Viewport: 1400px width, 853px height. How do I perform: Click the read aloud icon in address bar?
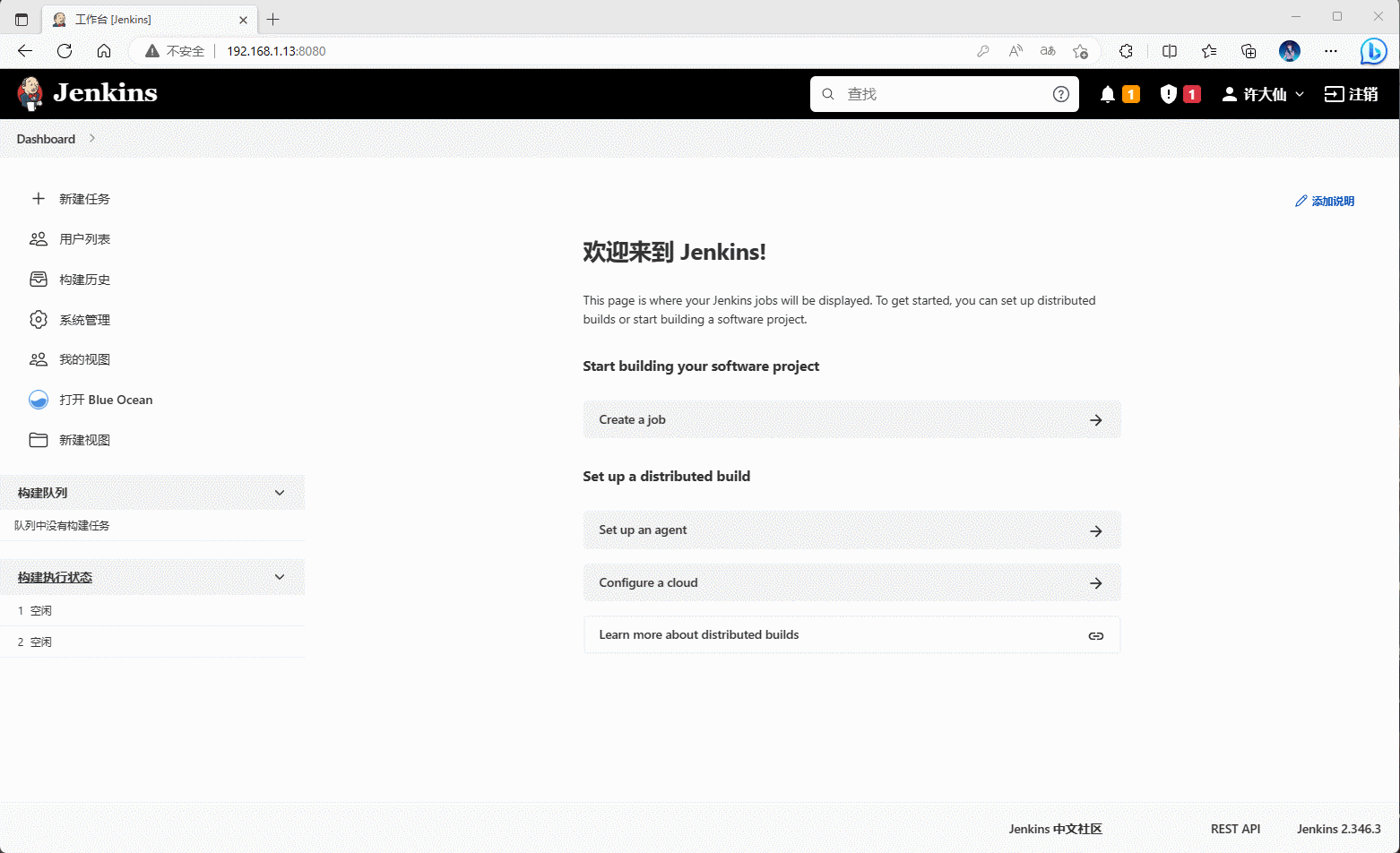1015,51
